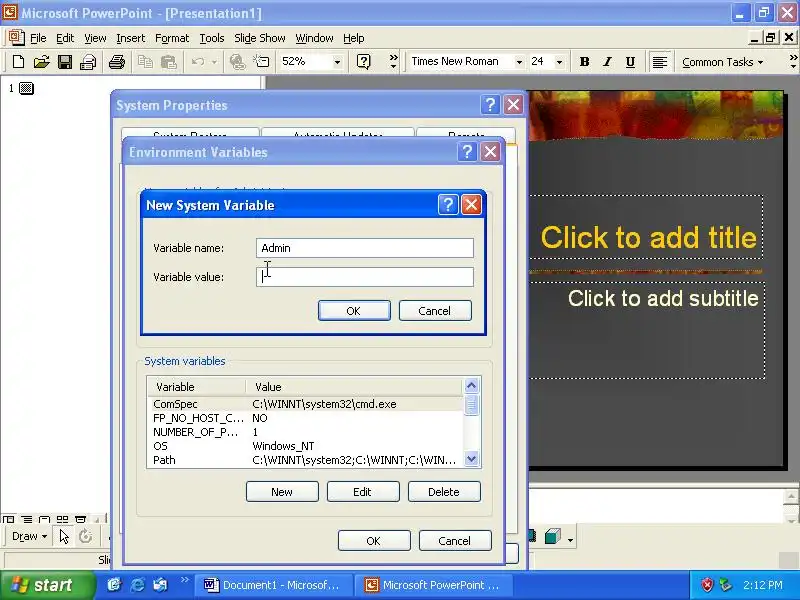This screenshot has height=600, width=800.
Task: Expand more standard toolbar buttons chevron
Action: tap(393, 61)
